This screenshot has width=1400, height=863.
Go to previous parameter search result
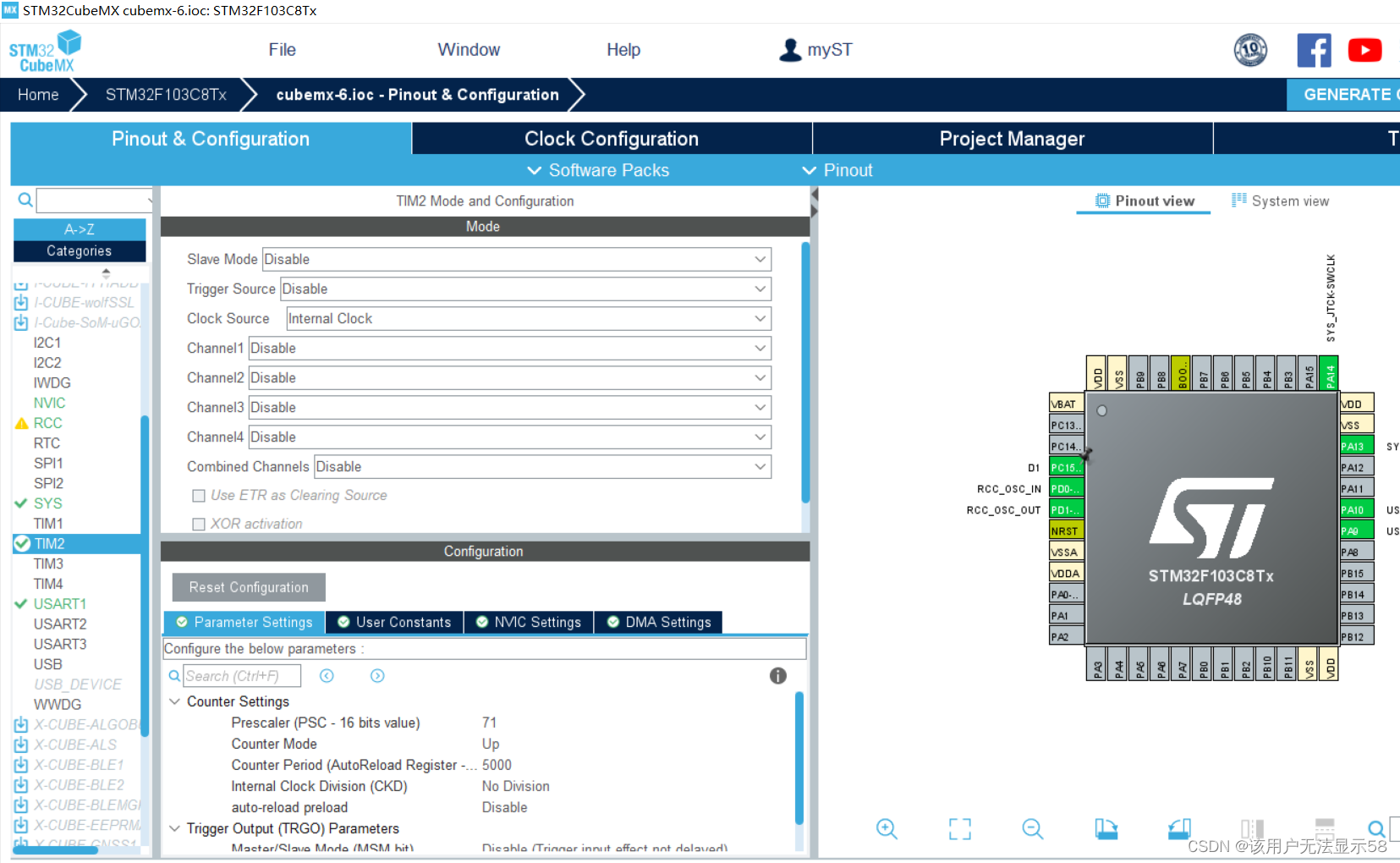327,675
